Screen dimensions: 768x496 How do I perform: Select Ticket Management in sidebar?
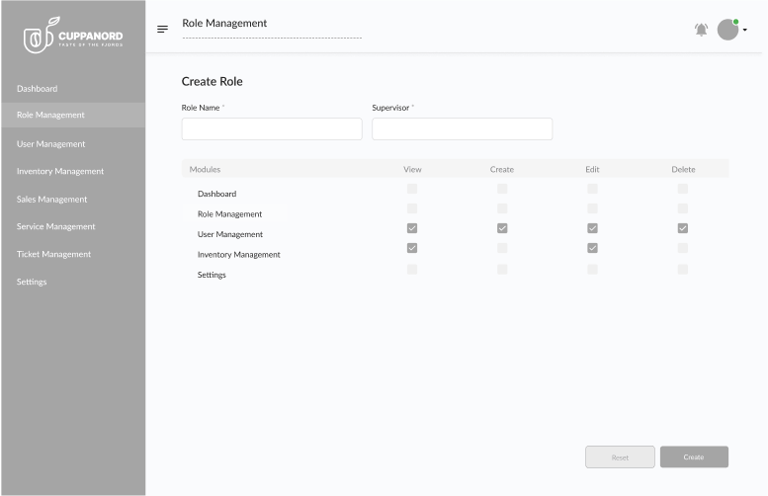(54, 254)
